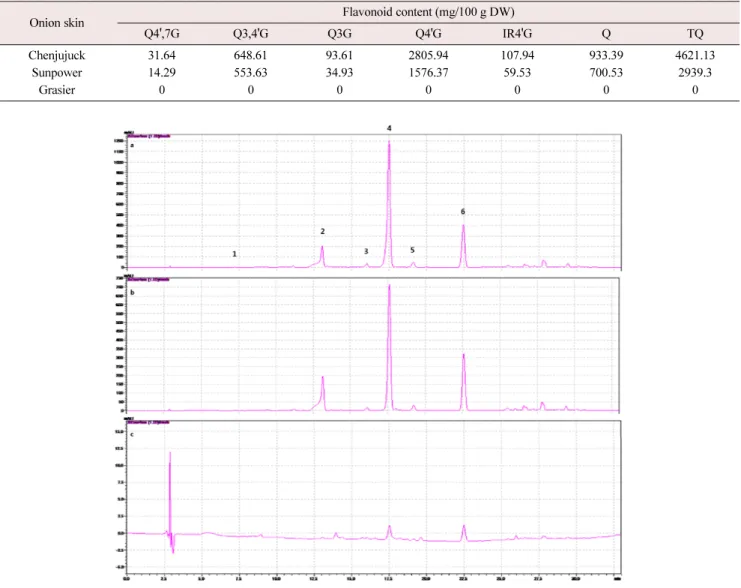The height and width of the screenshot is (588, 741).
Task: Pick the cell reading 933.39
Action: pos(606,55)
